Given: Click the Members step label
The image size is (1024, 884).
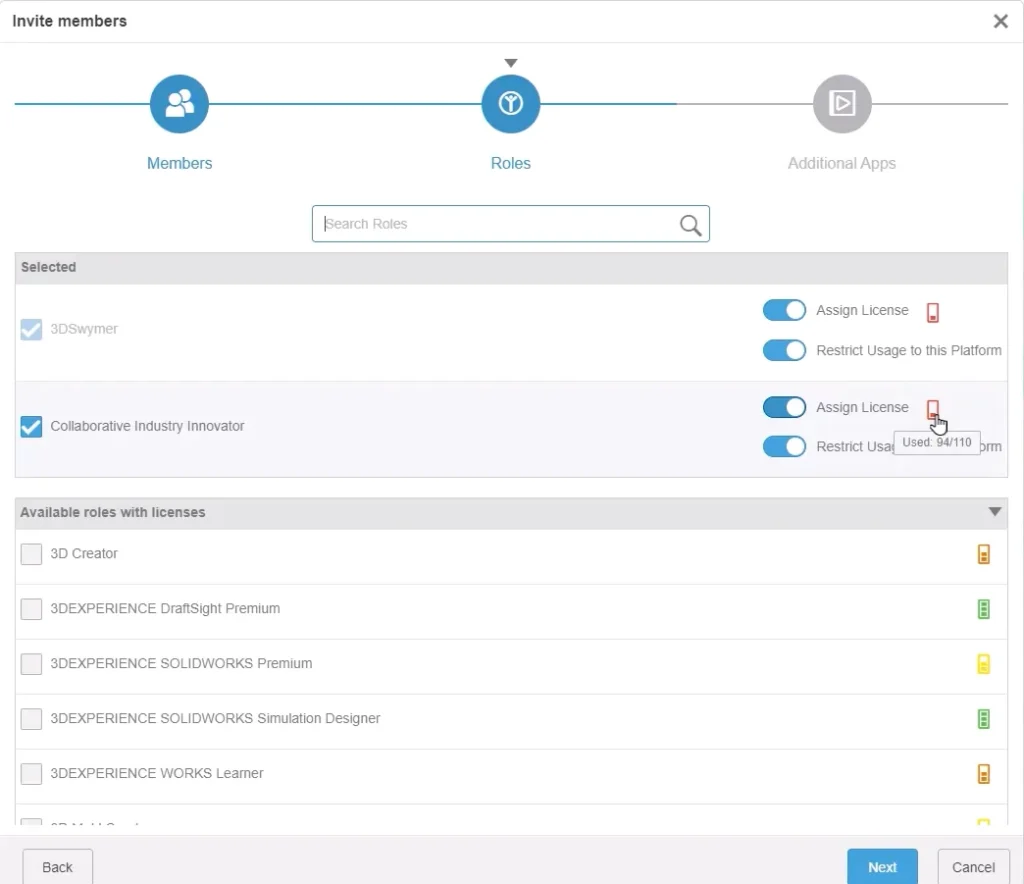Looking at the screenshot, I should click(x=179, y=163).
